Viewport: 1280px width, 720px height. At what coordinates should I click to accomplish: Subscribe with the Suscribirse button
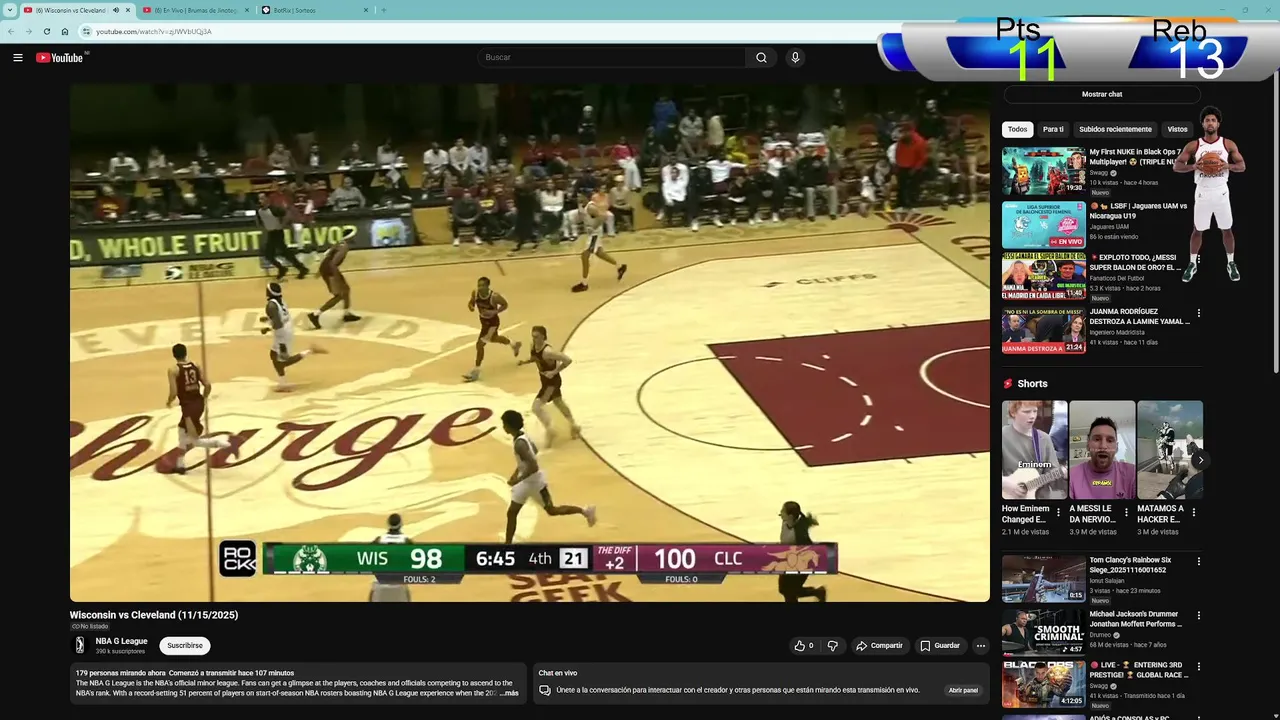click(185, 646)
